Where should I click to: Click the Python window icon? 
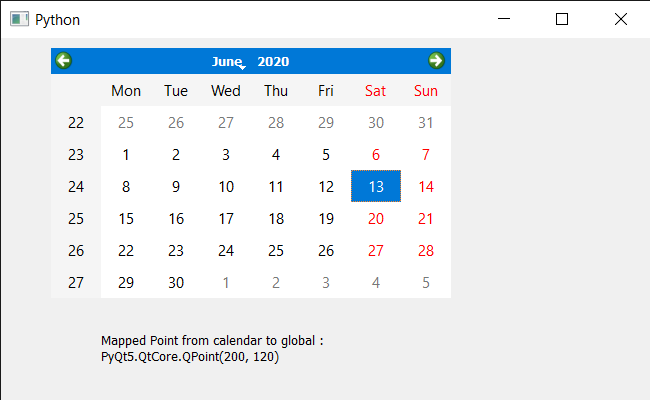coord(19,19)
